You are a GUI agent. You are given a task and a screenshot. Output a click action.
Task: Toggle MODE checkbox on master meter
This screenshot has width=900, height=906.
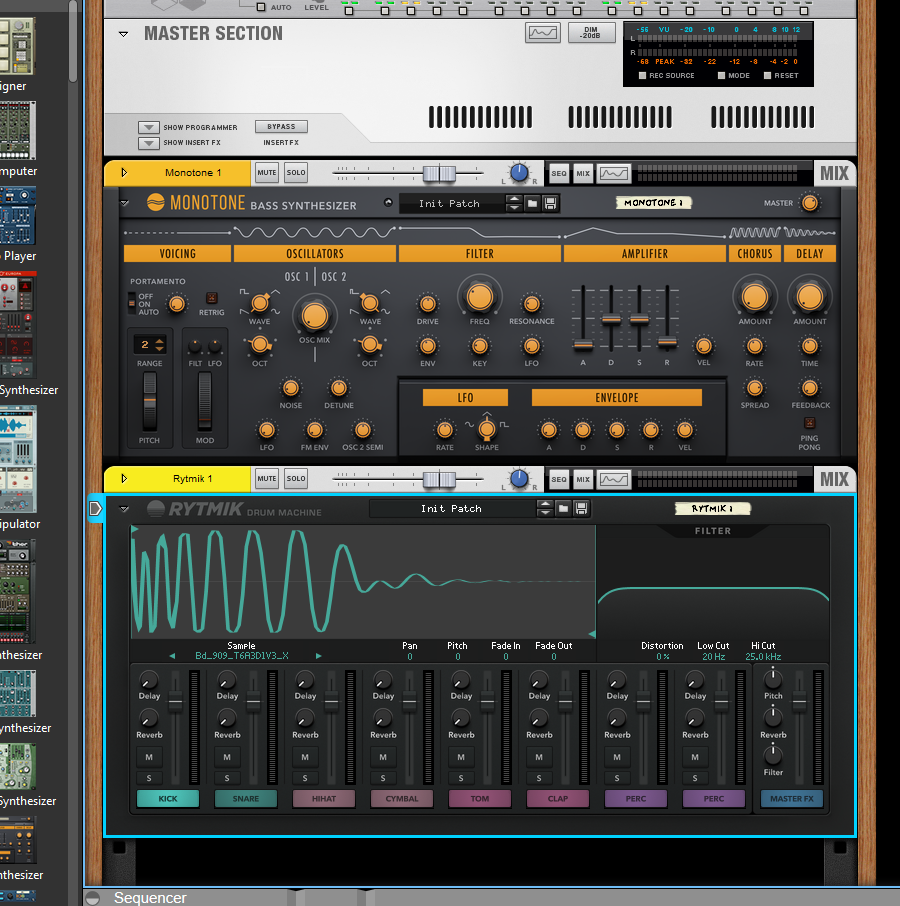721,76
